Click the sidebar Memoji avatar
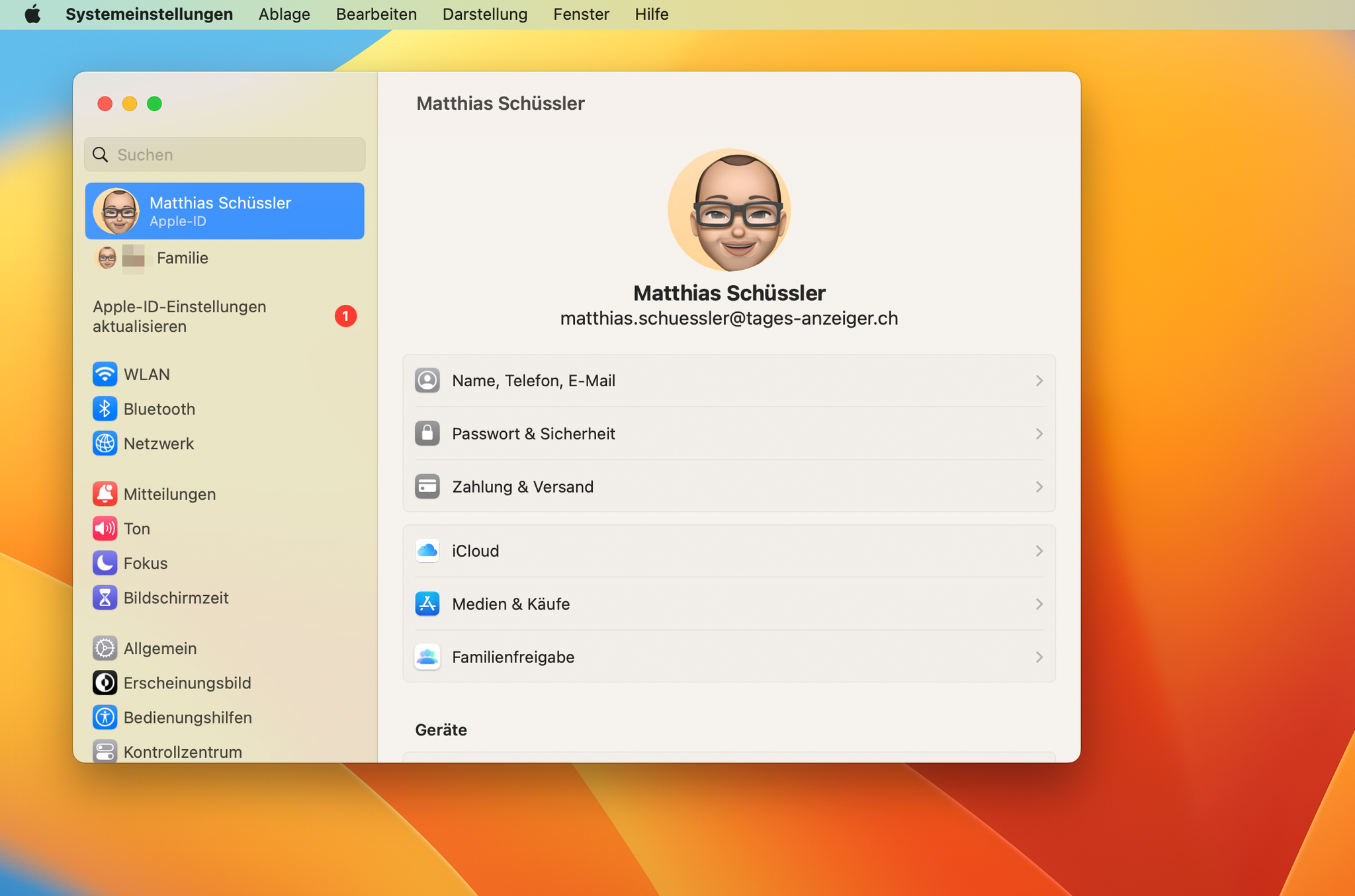This screenshot has width=1355, height=896. [x=116, y=212]
